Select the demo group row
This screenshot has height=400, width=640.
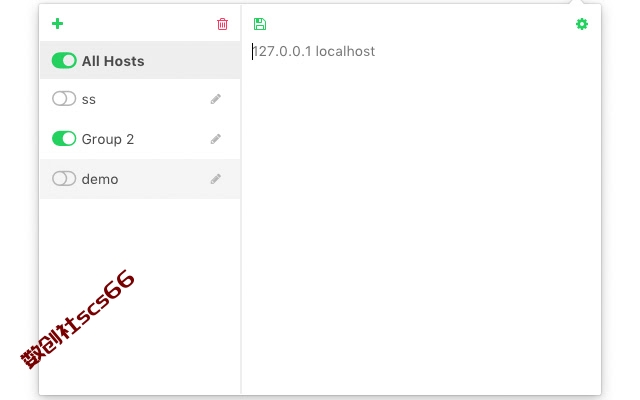coord(140,179)
